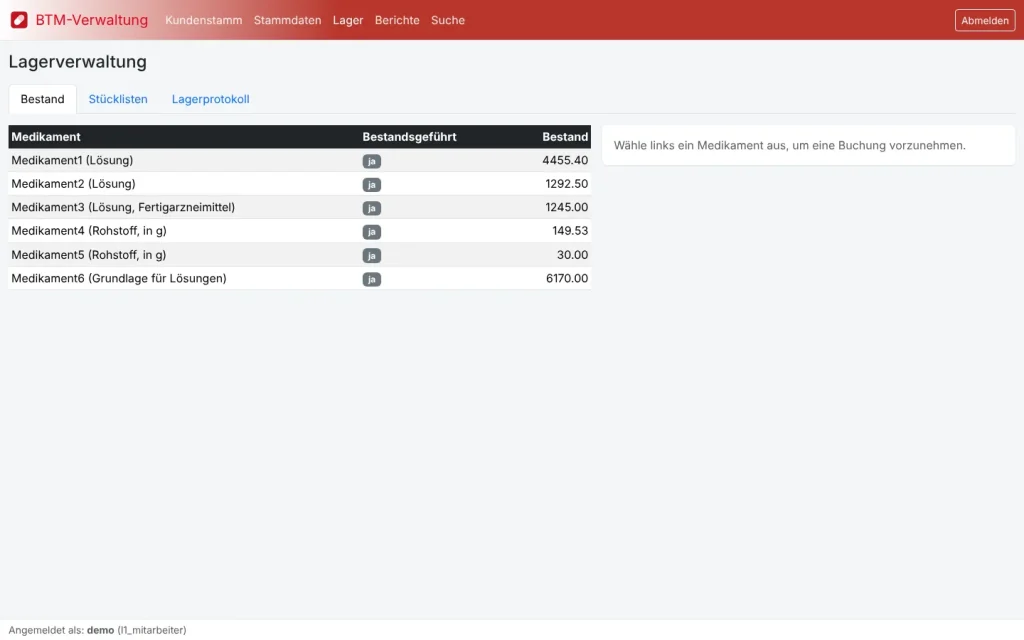
Task: Click the 'Angemeldet als: demo' footer text
Action: pos(97,630)
